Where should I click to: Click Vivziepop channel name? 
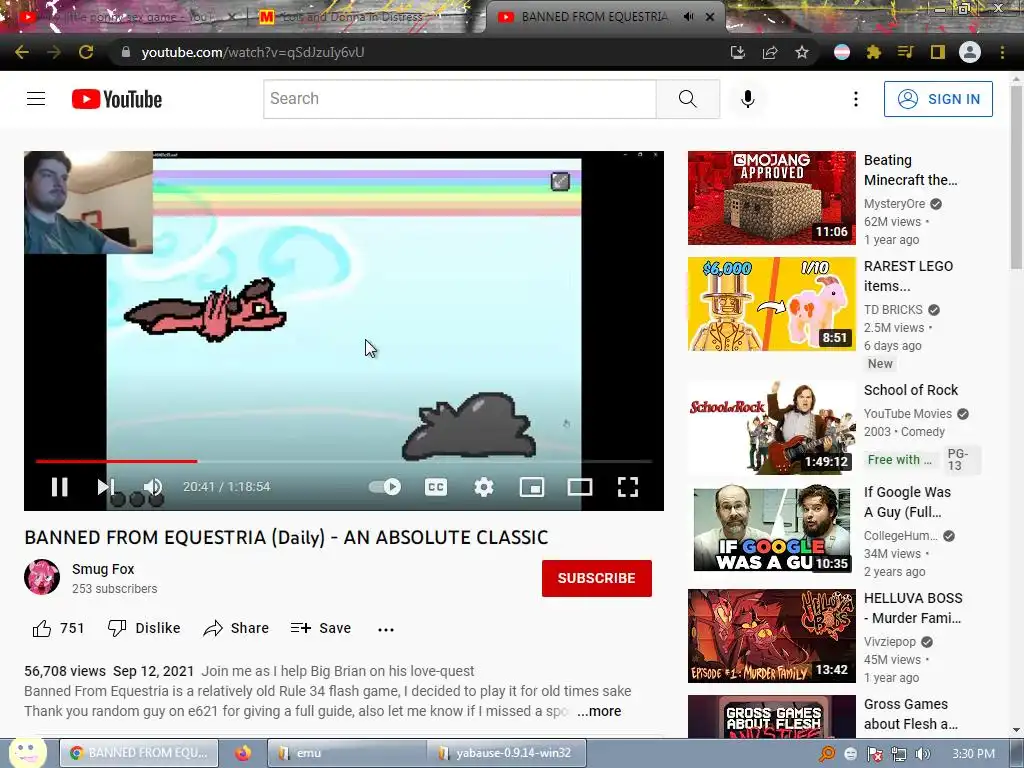(890, 642)
